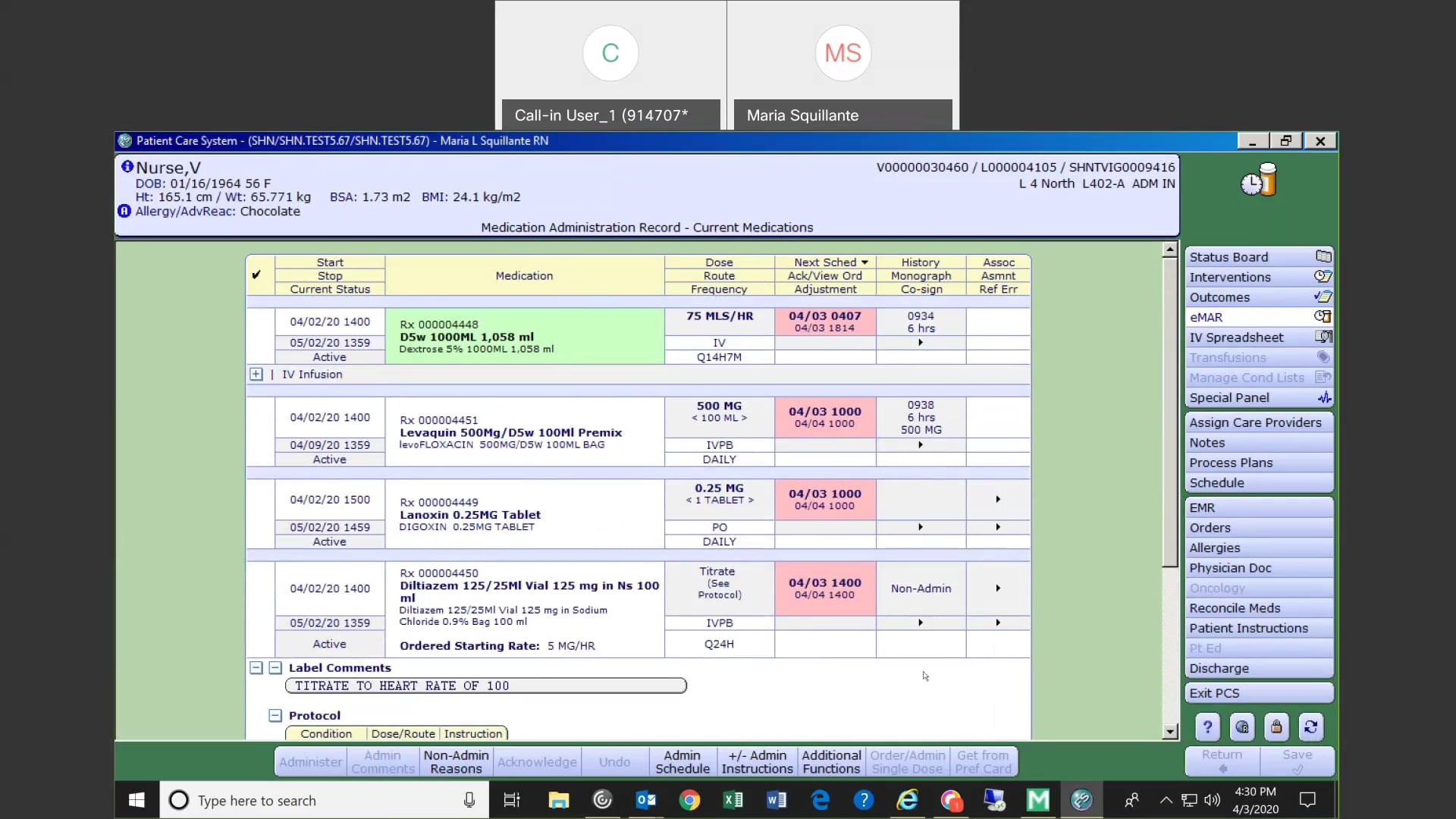
Task: Click the padlock security icon
Action: pyautogui.click(x=1277, y=726)
